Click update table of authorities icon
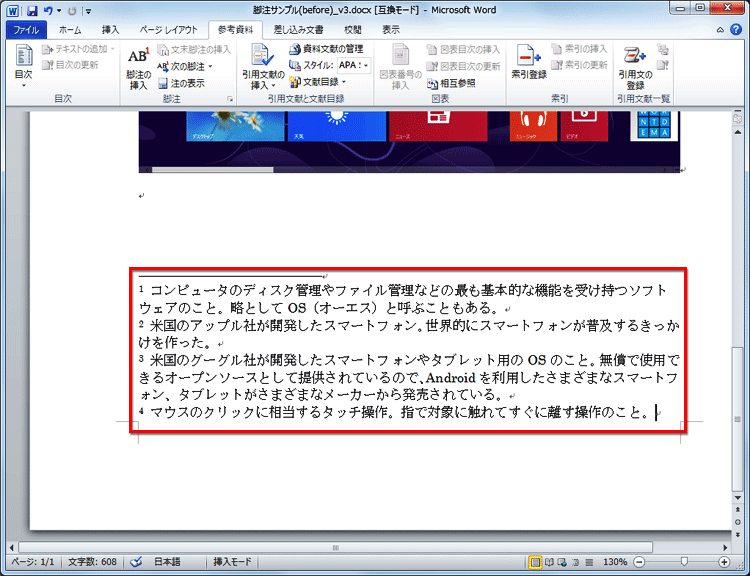This screenshot has height=576, width=750. tap(662, 65)
